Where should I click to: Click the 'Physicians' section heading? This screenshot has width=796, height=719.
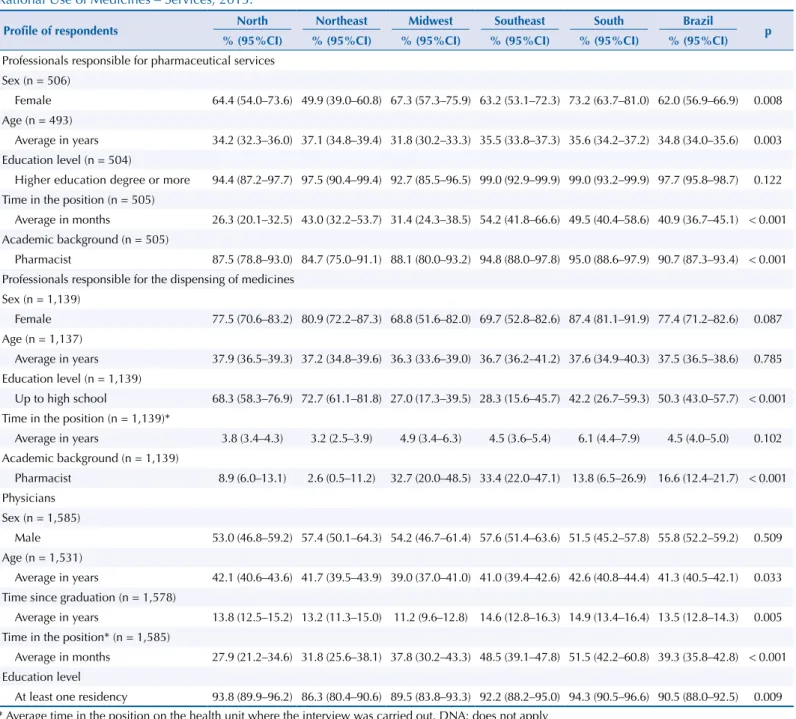pos(28,498)
